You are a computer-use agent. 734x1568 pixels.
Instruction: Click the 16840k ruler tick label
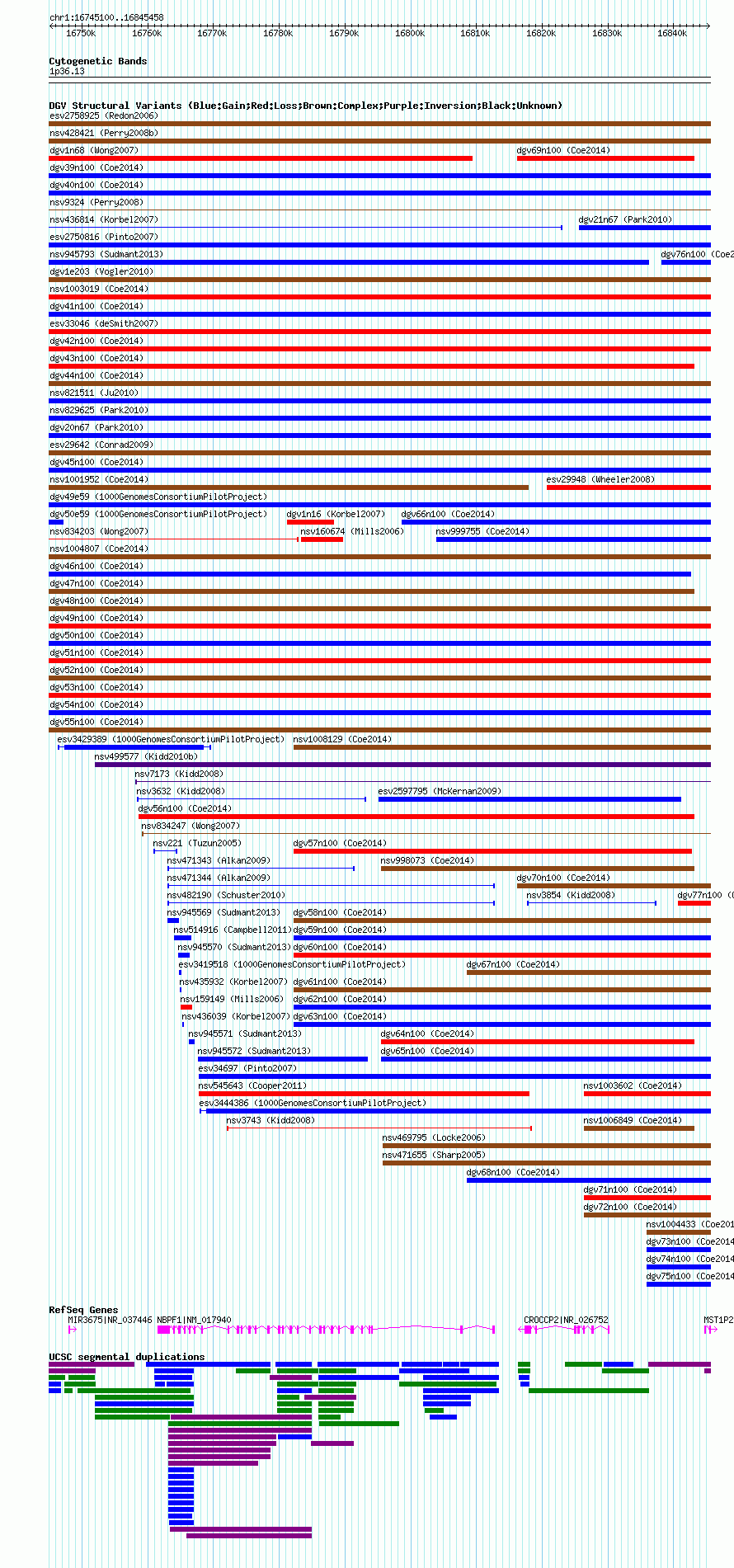[x=672, y=33]
